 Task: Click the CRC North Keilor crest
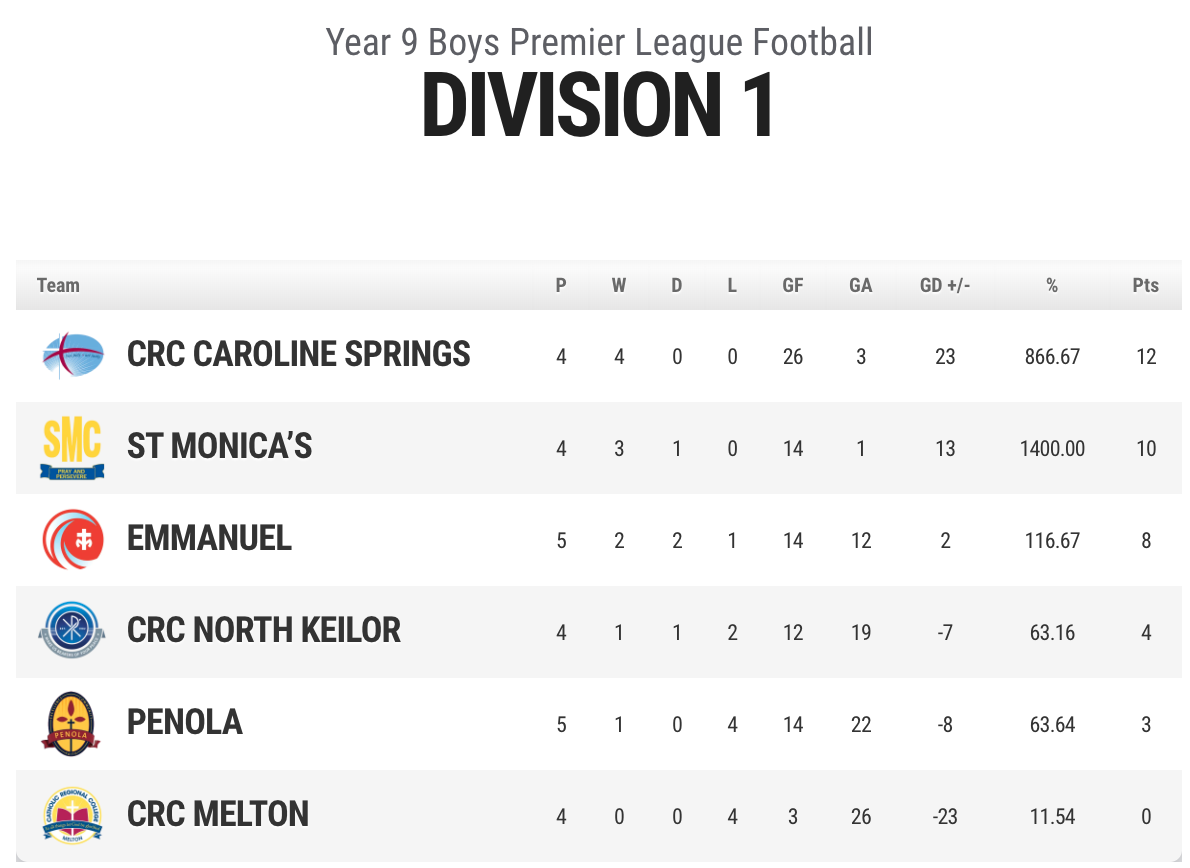point(73,632)
